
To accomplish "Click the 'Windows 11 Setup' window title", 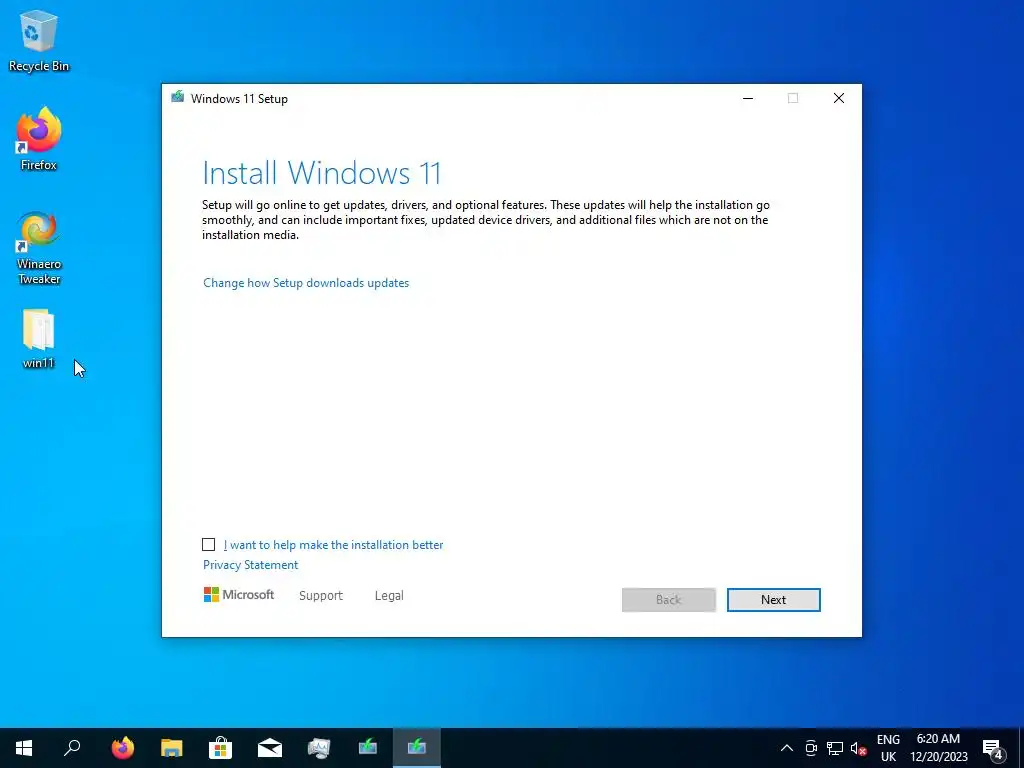I will click(x=239, y=99).
